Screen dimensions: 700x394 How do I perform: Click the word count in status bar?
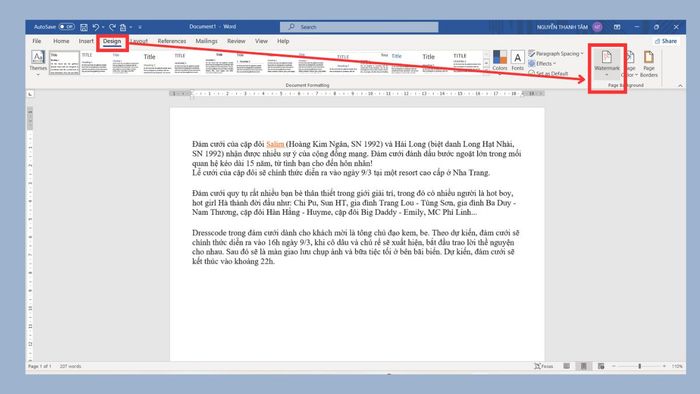[x=71, y=366]
